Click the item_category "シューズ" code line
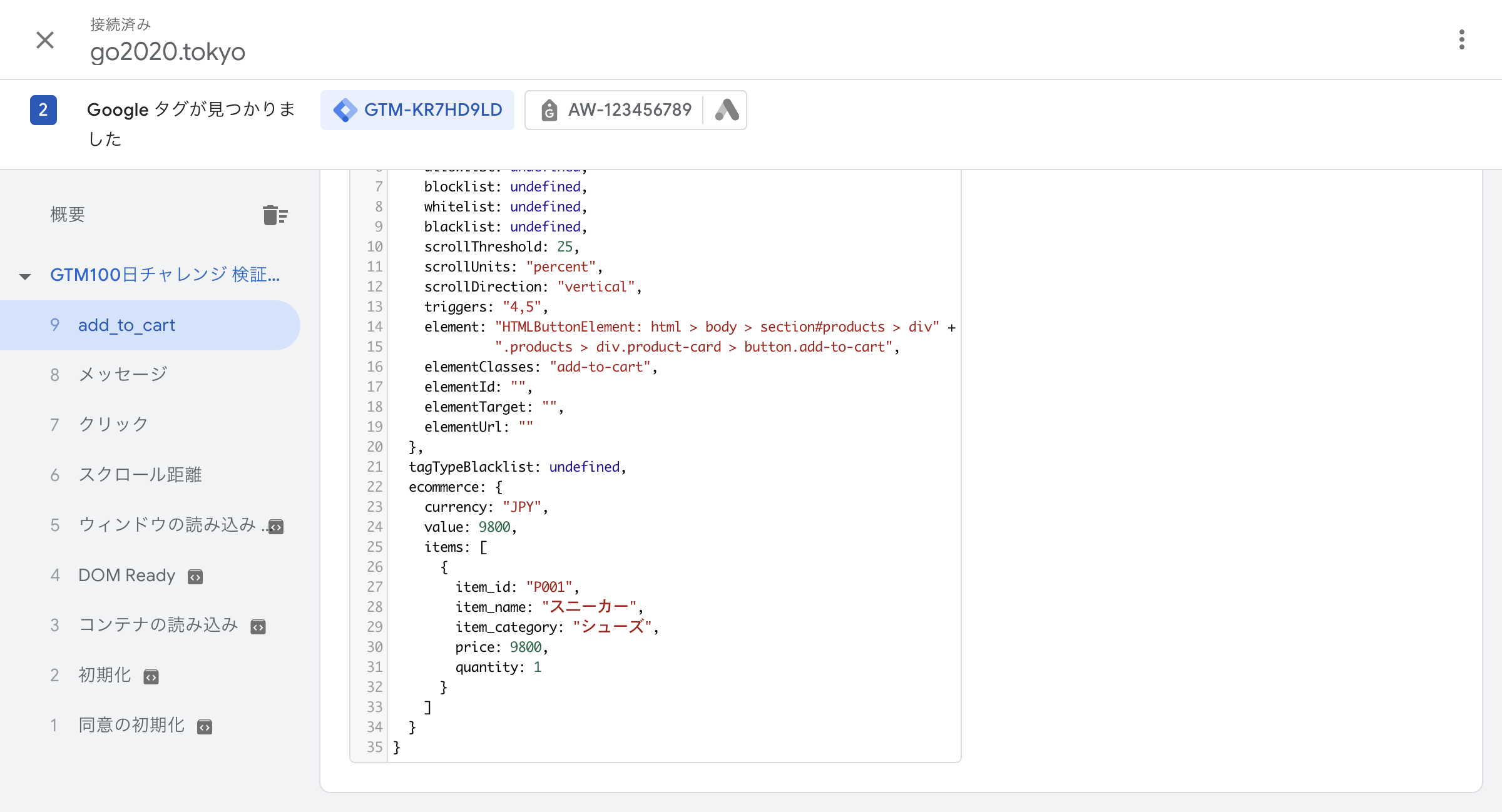Screen dimensions: 1502x812 pos(557,627)
